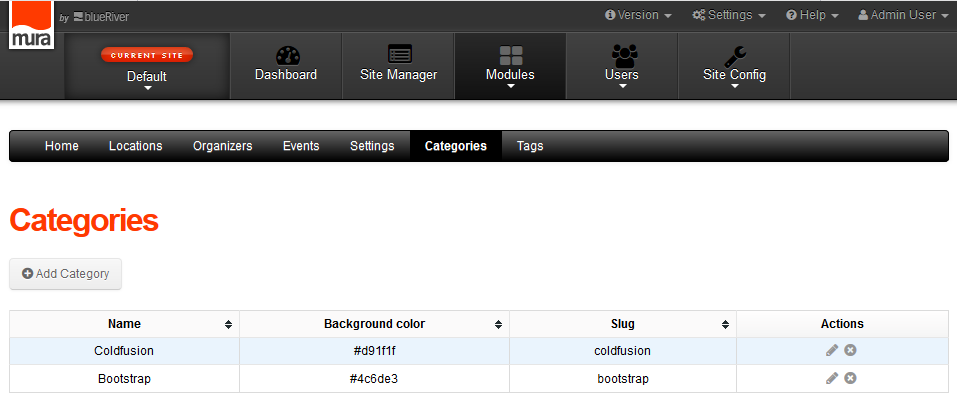Click delete icon for Bootstrap row

tap(850, 379)
